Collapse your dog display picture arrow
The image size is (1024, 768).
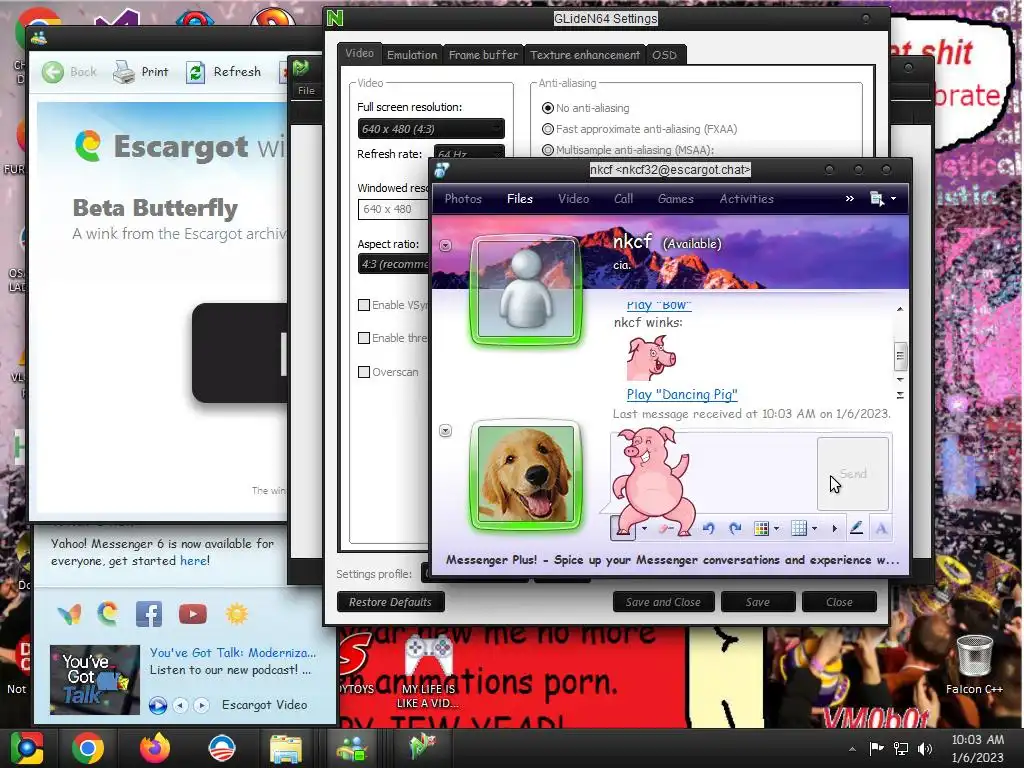pos(445,430)
